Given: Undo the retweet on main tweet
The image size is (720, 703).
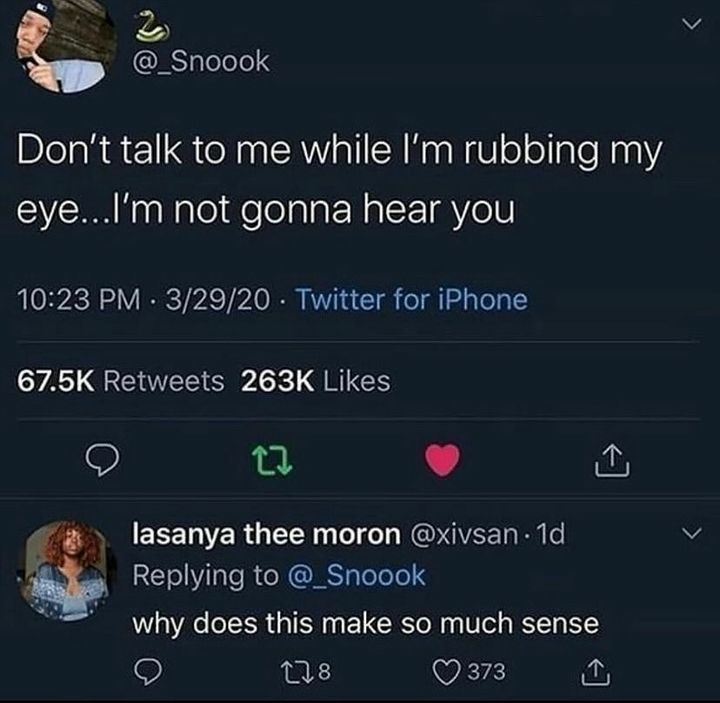Looking at the screenshot, I should click(273, 461).
